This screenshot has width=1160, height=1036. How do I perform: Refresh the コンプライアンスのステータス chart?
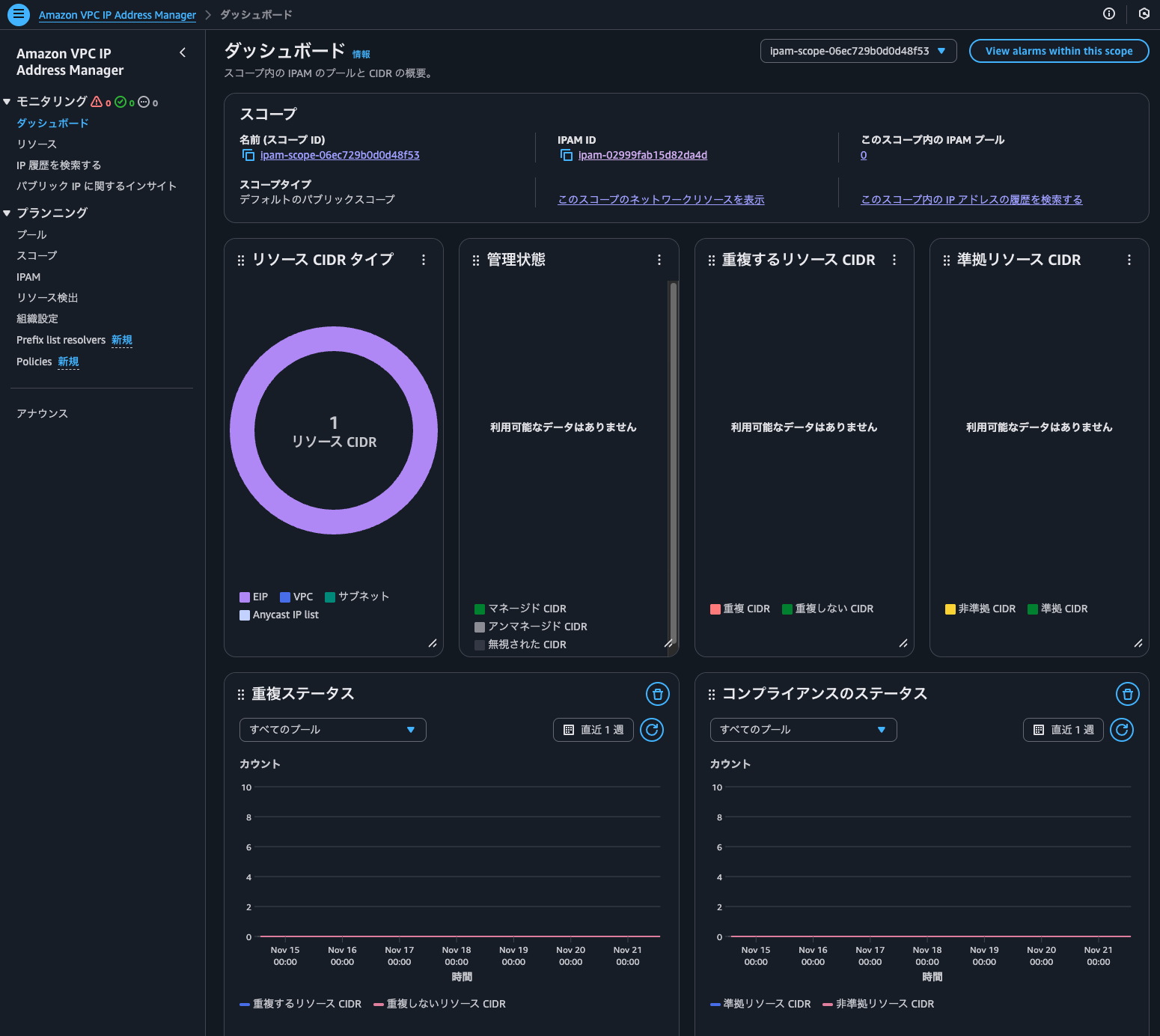click(x=1121, y=730)
